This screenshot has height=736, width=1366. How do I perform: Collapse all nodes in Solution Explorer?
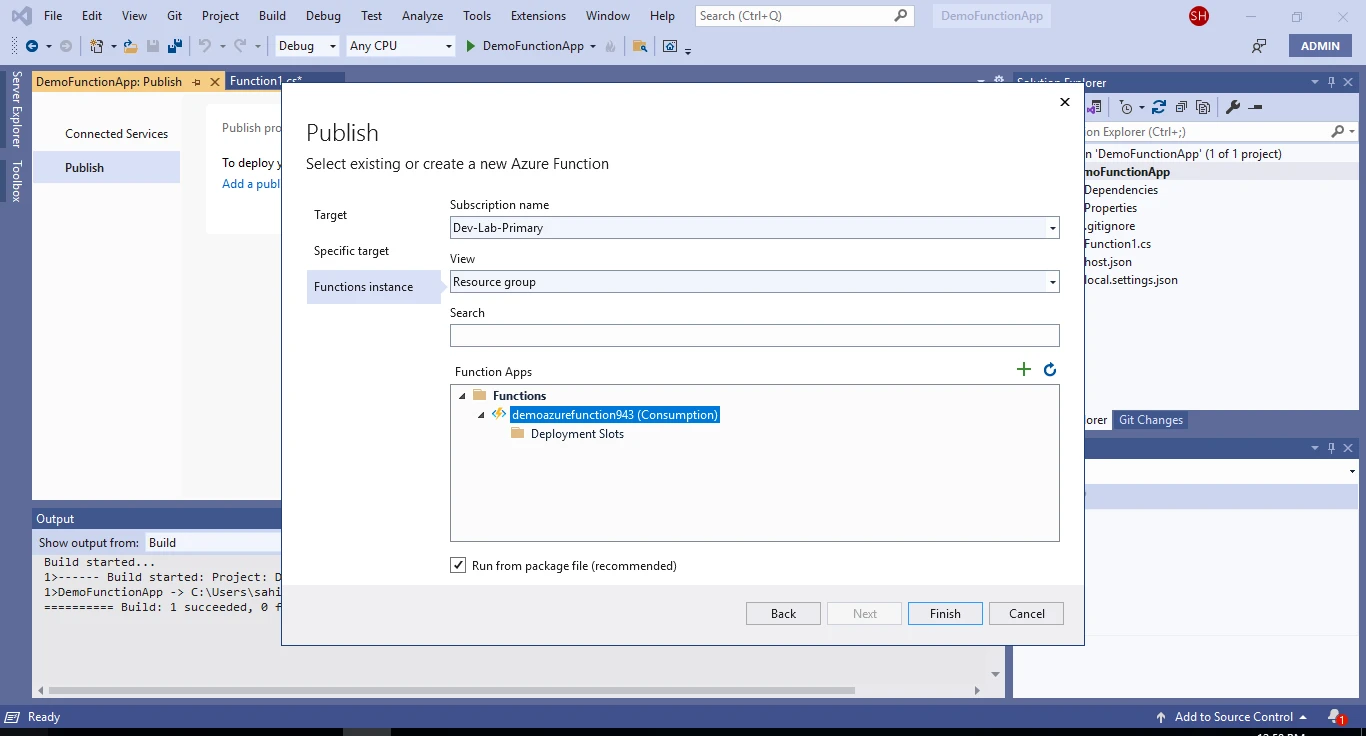point(1181,106)
